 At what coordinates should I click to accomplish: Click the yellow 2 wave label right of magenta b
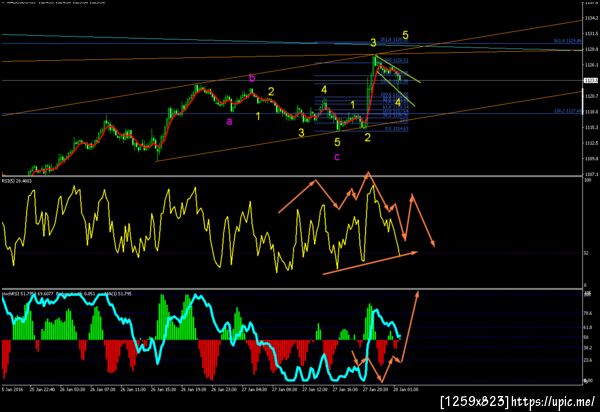(271, 92)
